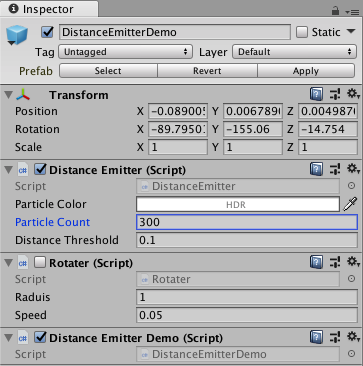Click the Prefab Apply button
Viewport: 363px width, 366px height.
click(x=306, y=71)
